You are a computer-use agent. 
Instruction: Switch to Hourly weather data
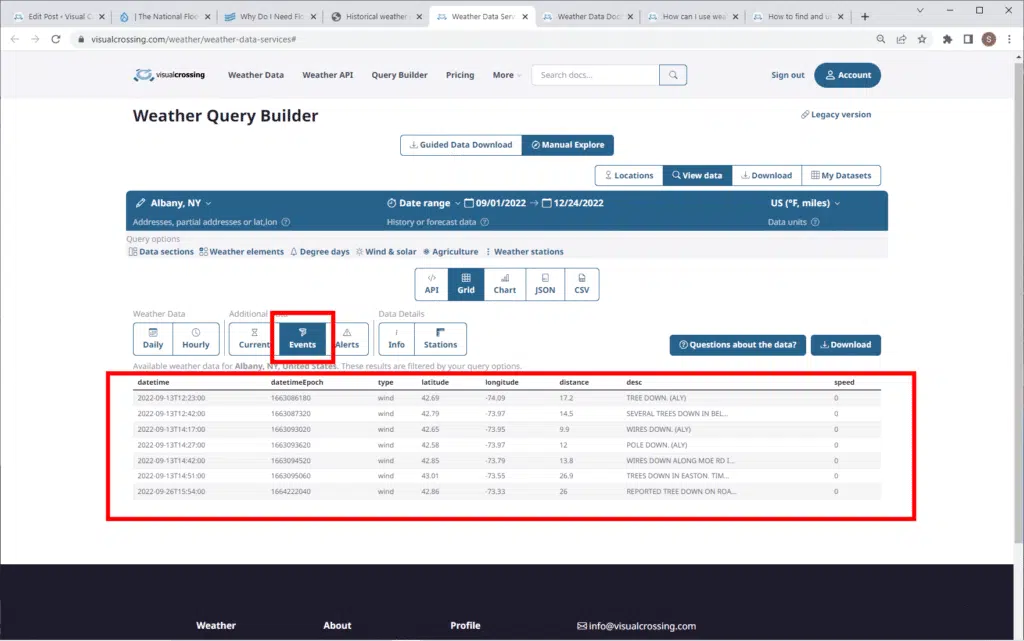[x=196, y=339]
